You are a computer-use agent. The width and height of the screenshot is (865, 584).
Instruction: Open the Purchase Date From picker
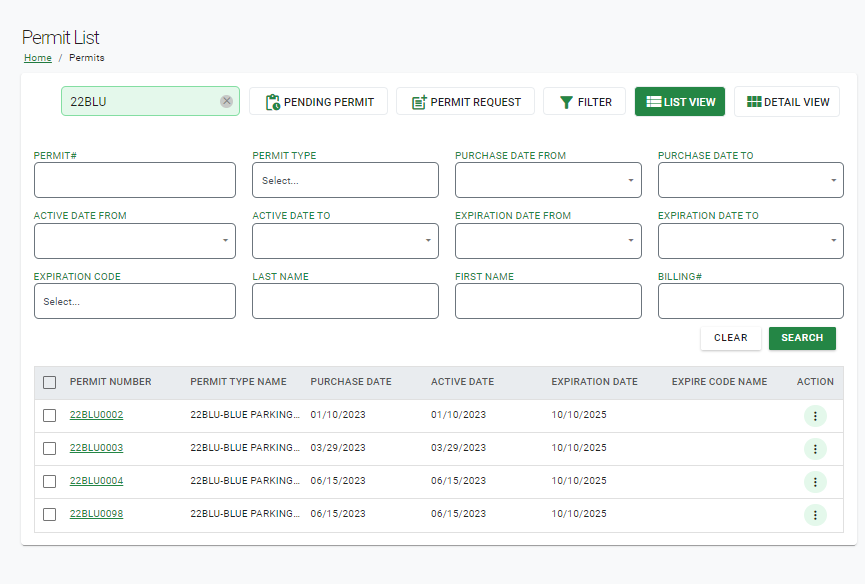(x=548, y=180)
